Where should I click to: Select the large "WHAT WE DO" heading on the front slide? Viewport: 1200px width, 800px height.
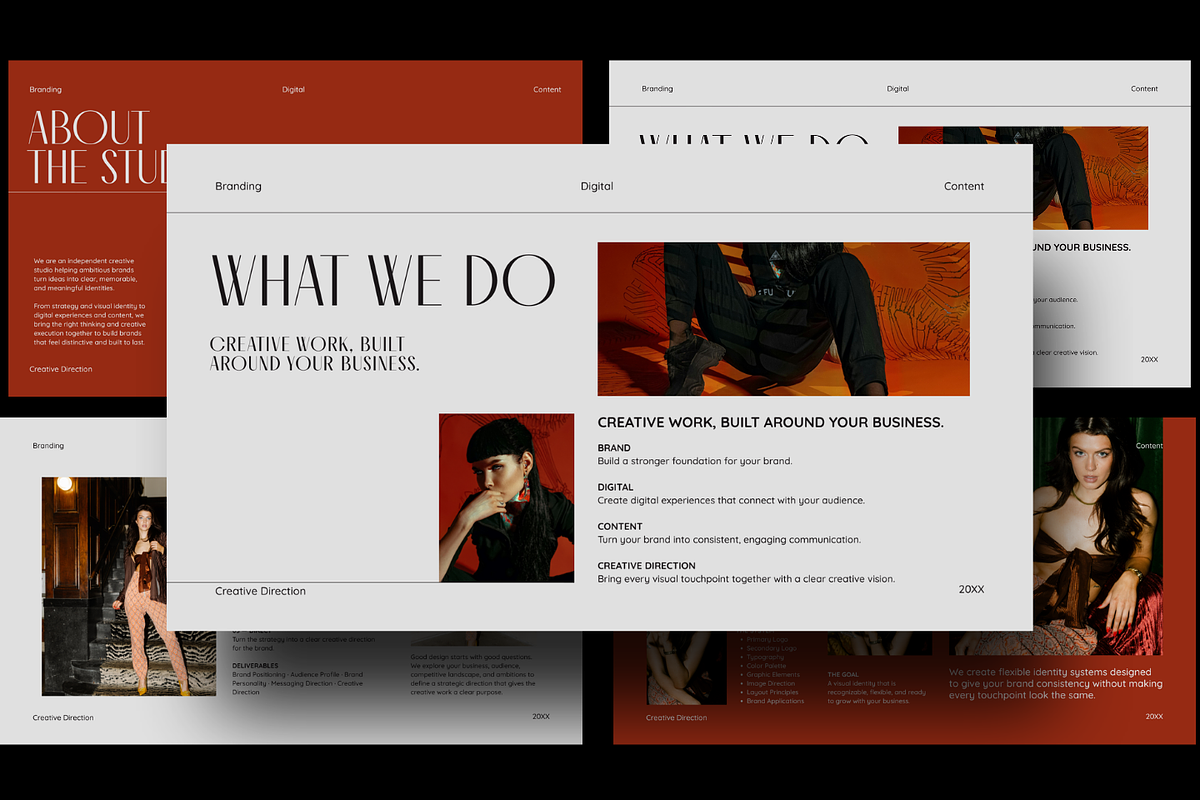tap(383, 280)
